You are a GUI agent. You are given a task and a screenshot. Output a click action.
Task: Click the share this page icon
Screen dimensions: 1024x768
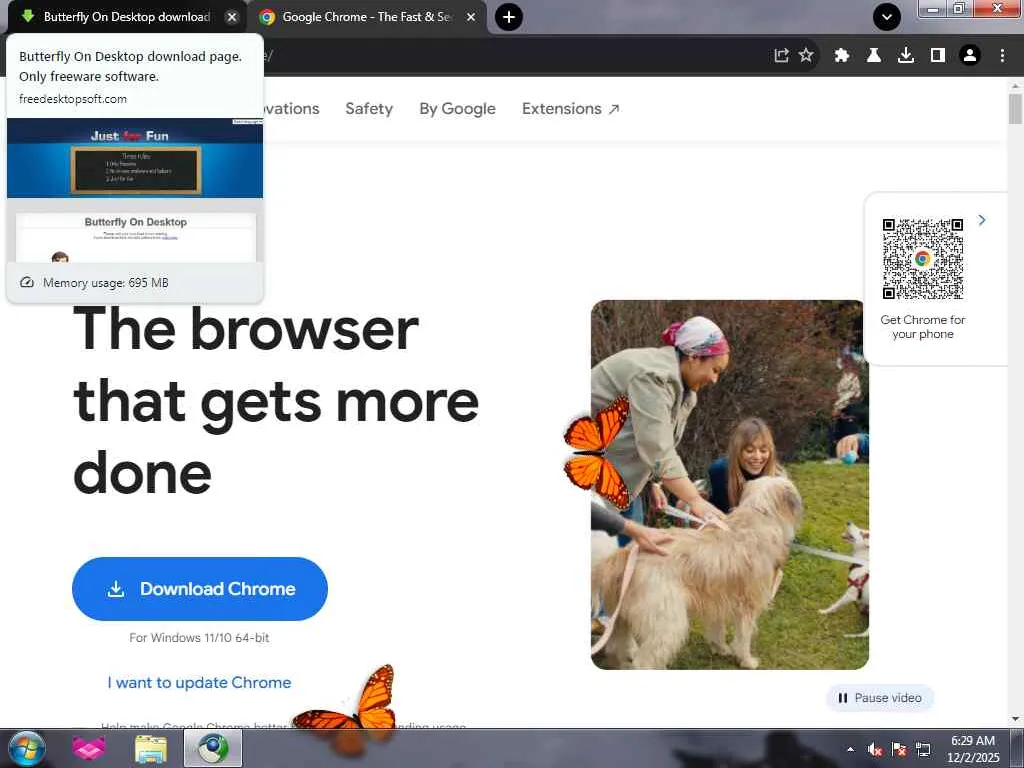(x=781, y=56)
